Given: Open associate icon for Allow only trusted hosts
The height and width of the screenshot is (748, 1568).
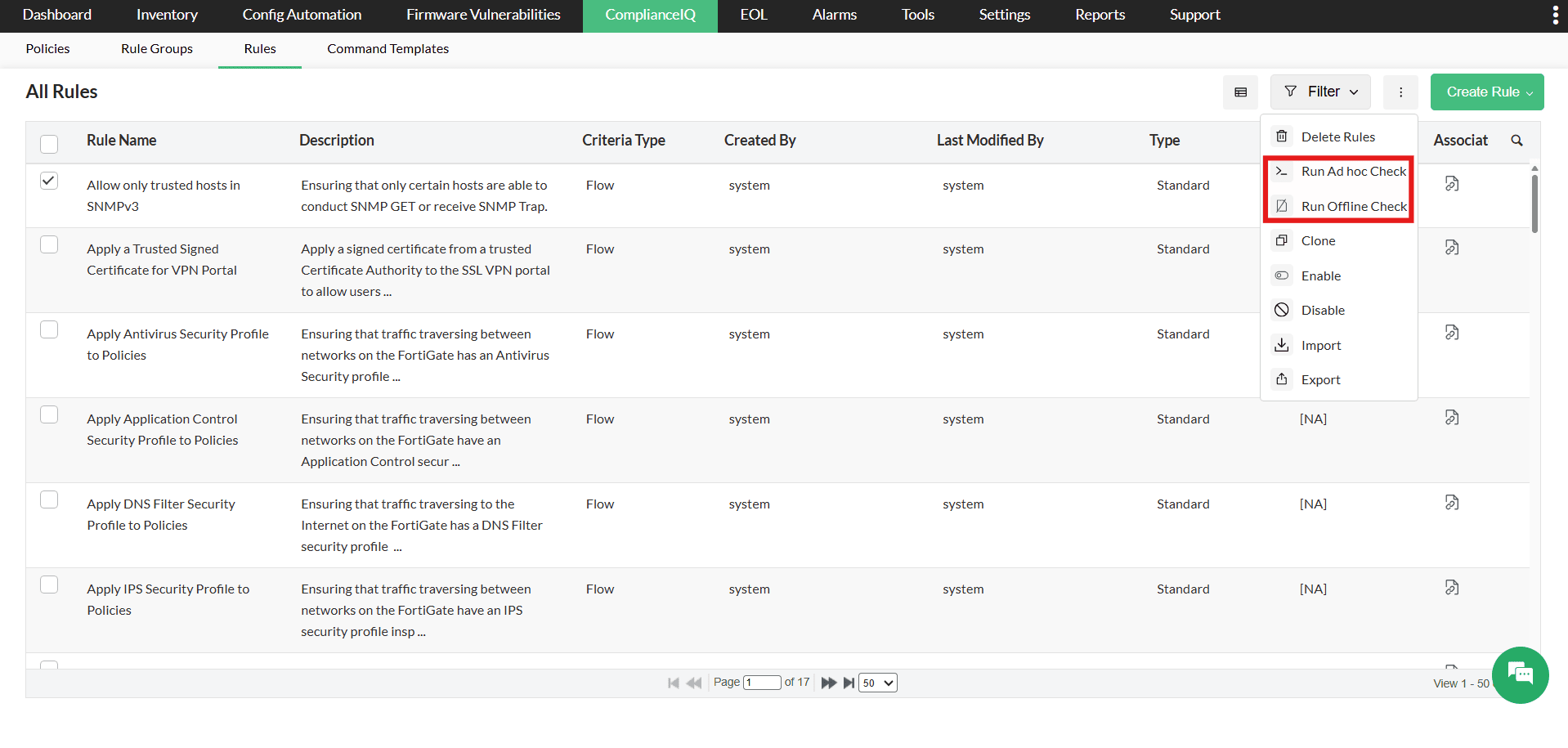Looking at the screenshot, I should [1452, 184].
